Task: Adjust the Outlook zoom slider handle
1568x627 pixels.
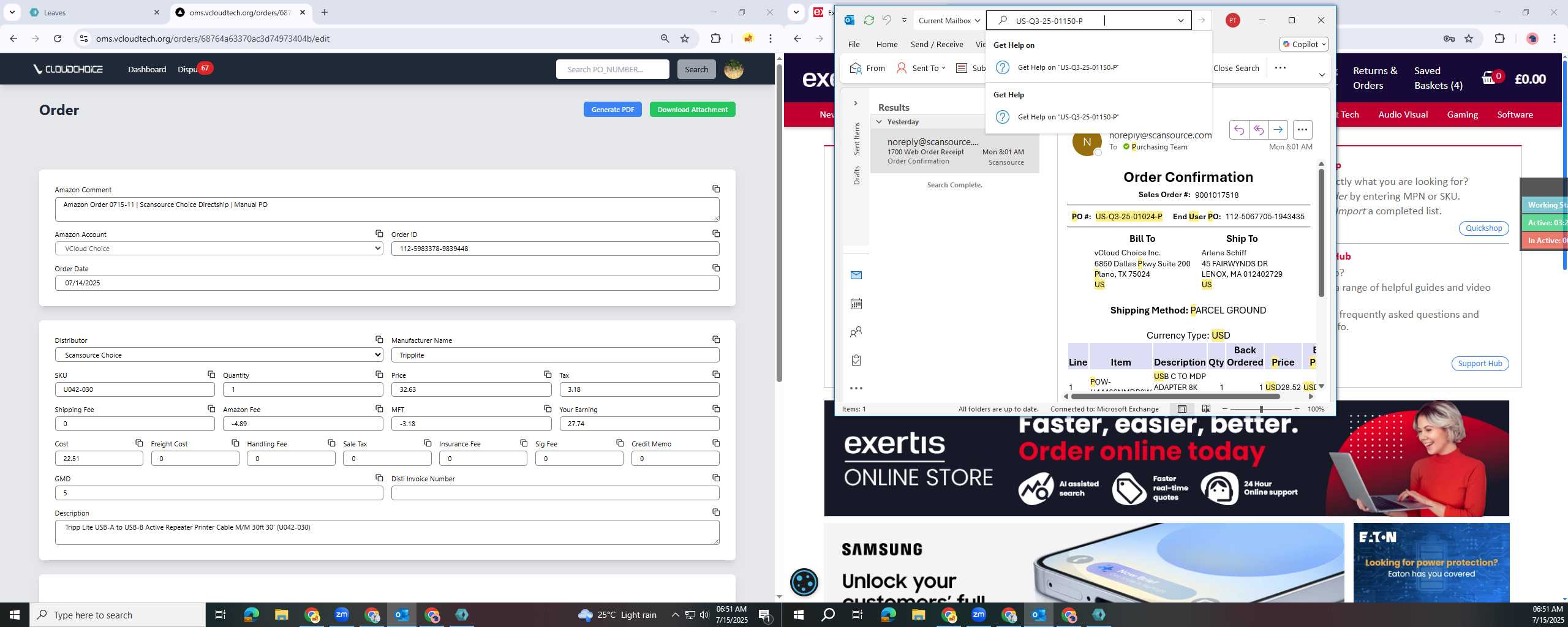Action: [1261, 409]
